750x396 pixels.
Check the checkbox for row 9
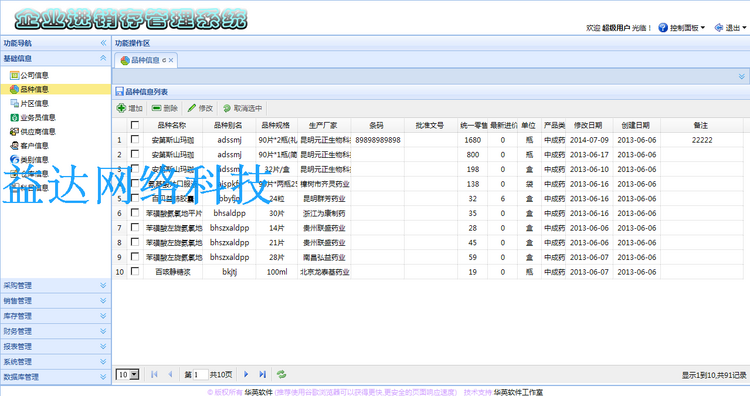(x=135, y=256)
